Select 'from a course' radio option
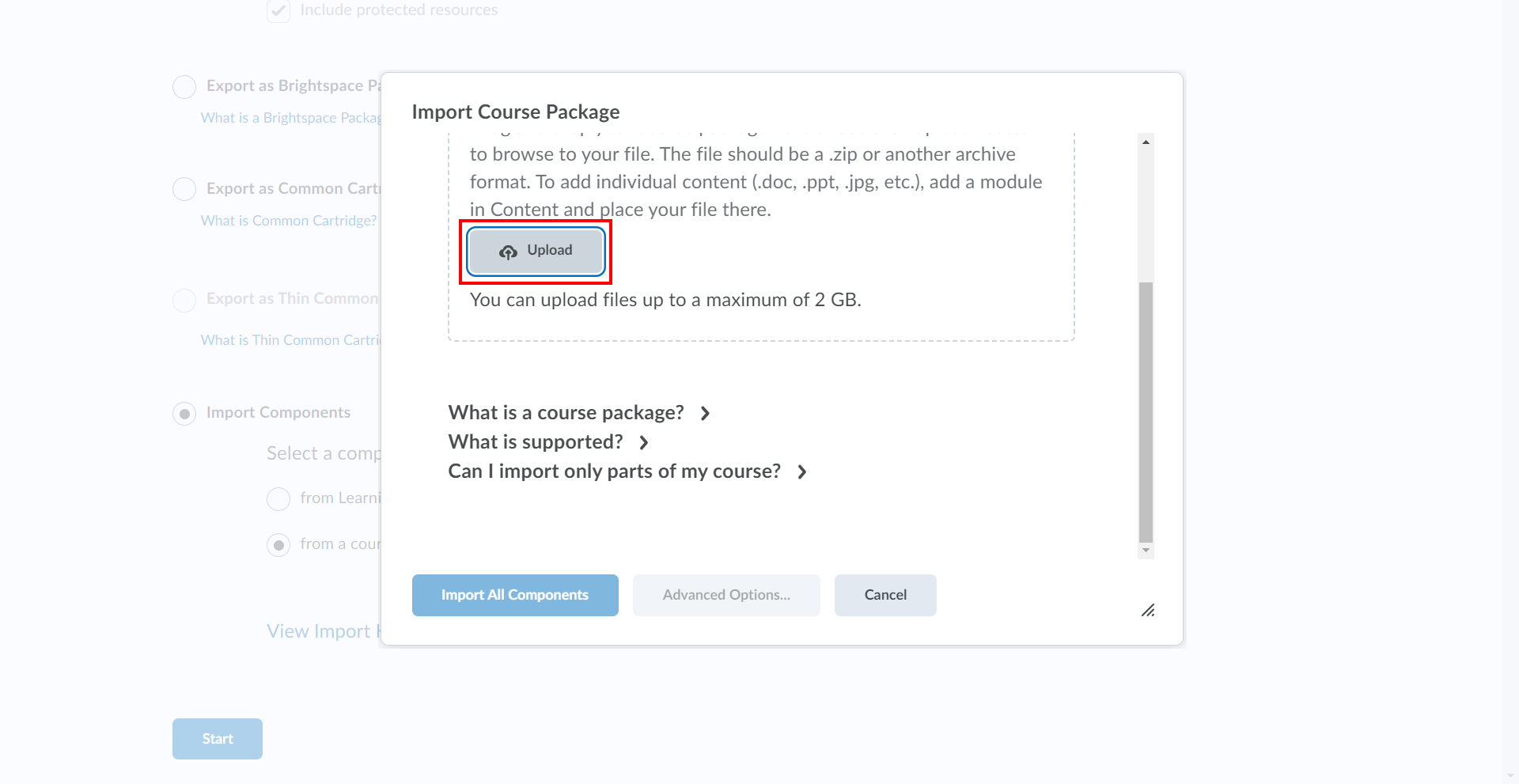 (278, 545)
